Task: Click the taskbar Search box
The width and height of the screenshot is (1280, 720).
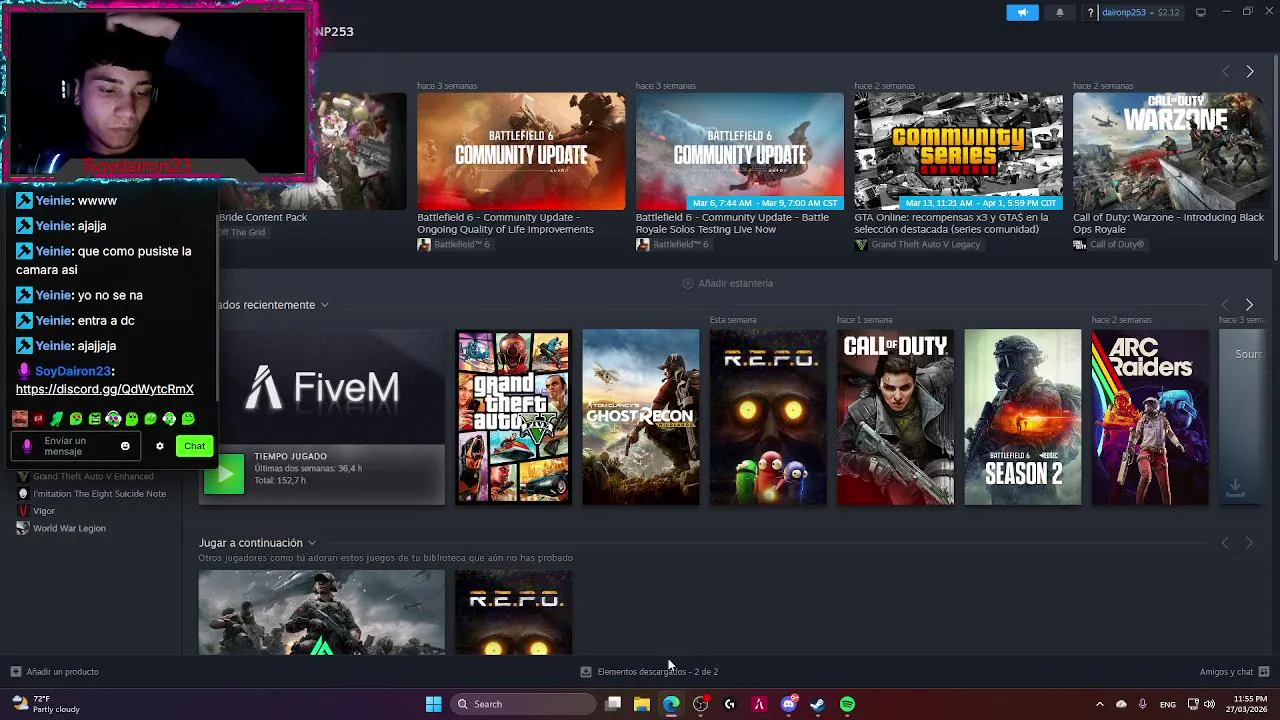Action: [x=523, y=704]
